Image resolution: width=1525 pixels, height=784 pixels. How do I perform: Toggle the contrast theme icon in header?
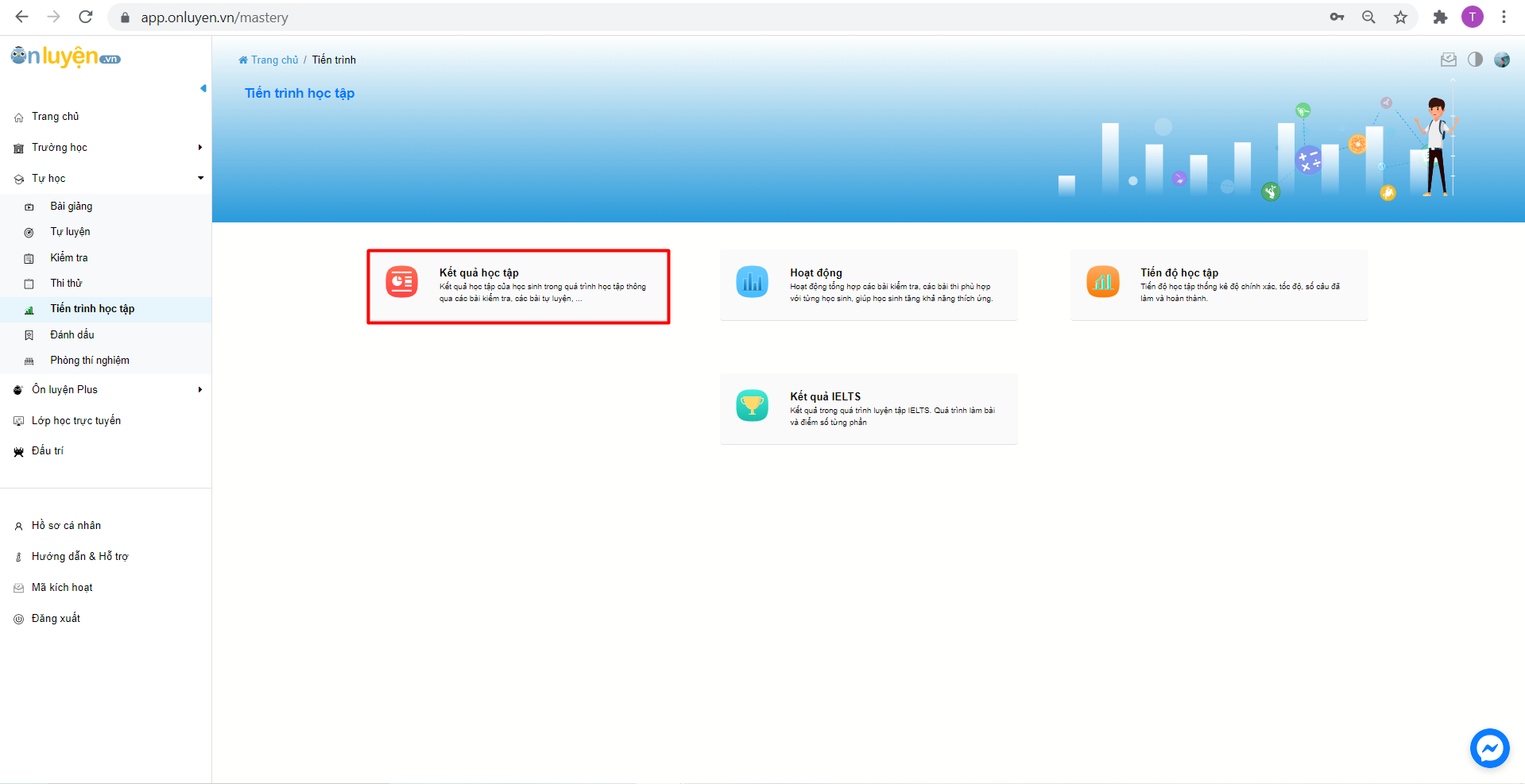(x=1475, y=60)
